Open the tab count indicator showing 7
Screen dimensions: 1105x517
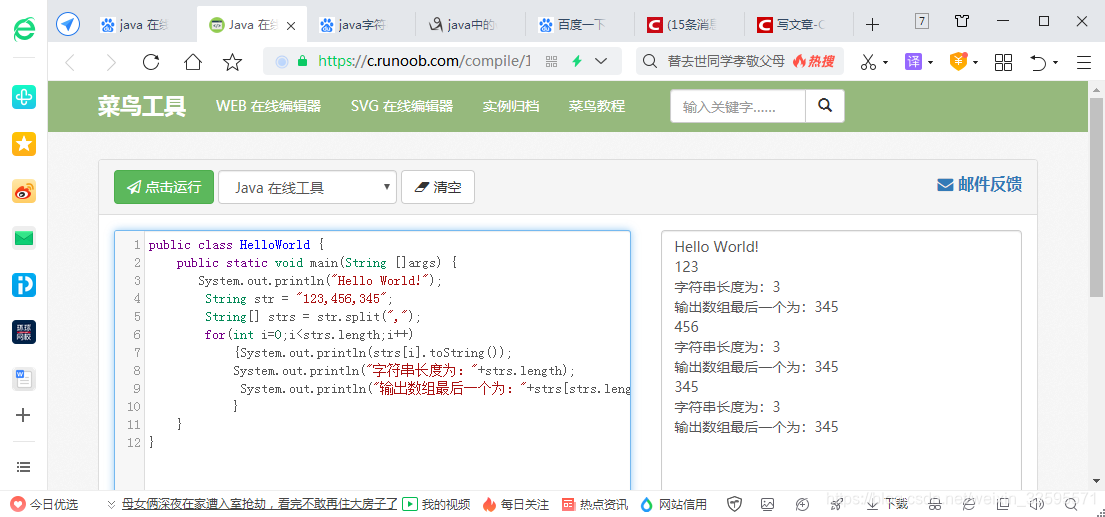coord(922,21)
